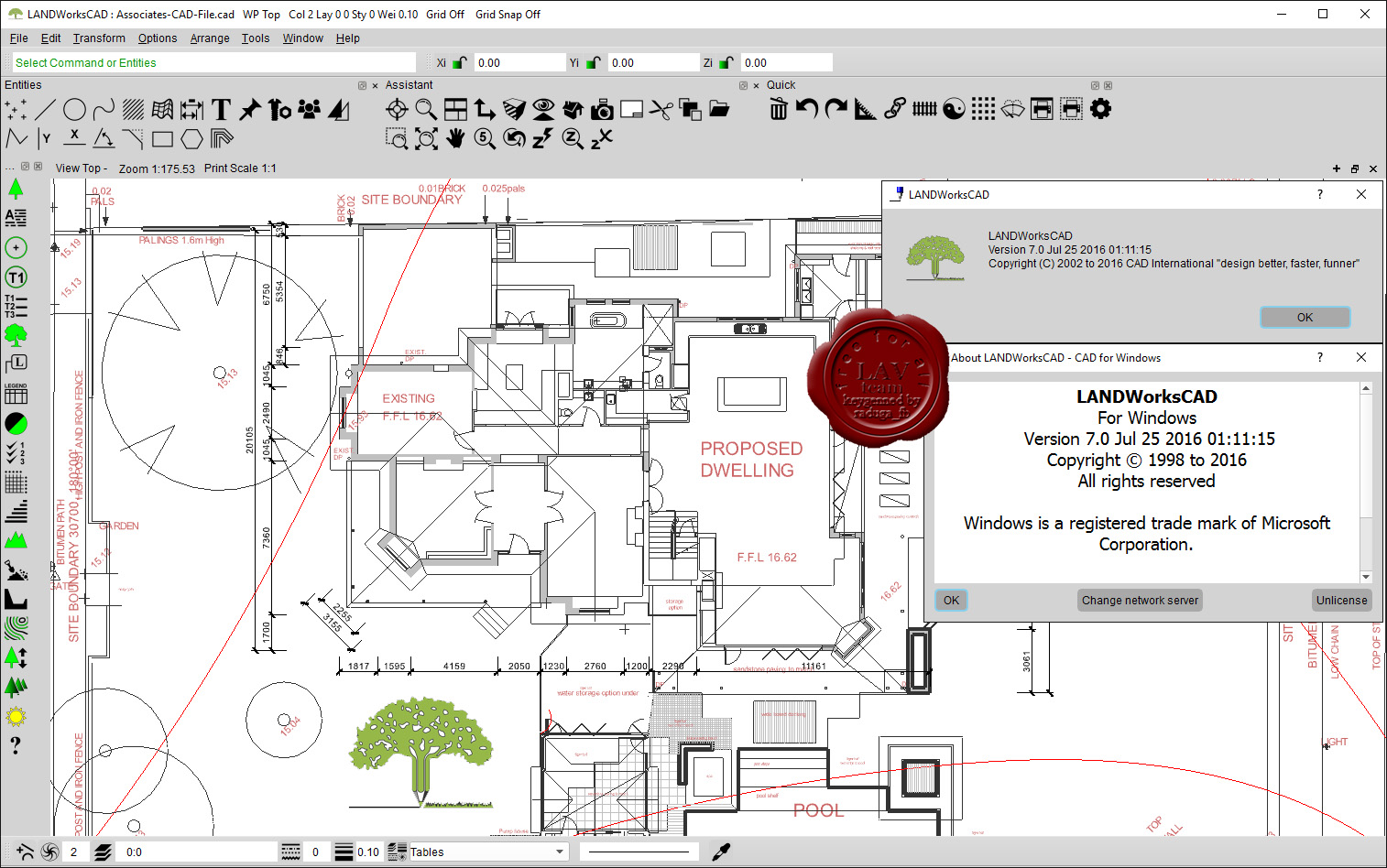Click the Zoom Extents icon

[x=426, y=139]
